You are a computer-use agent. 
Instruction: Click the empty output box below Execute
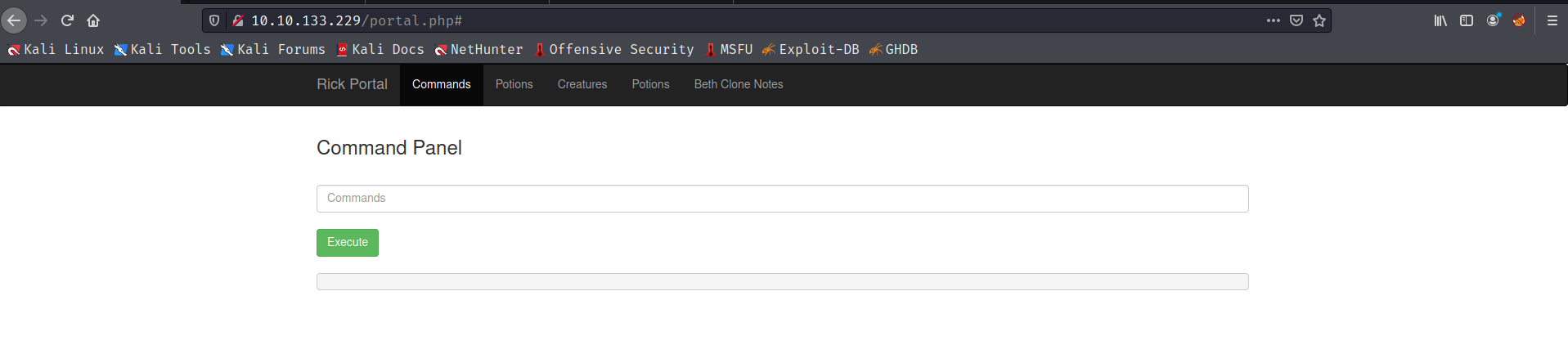pyautogui.click(x=782, y=282)
